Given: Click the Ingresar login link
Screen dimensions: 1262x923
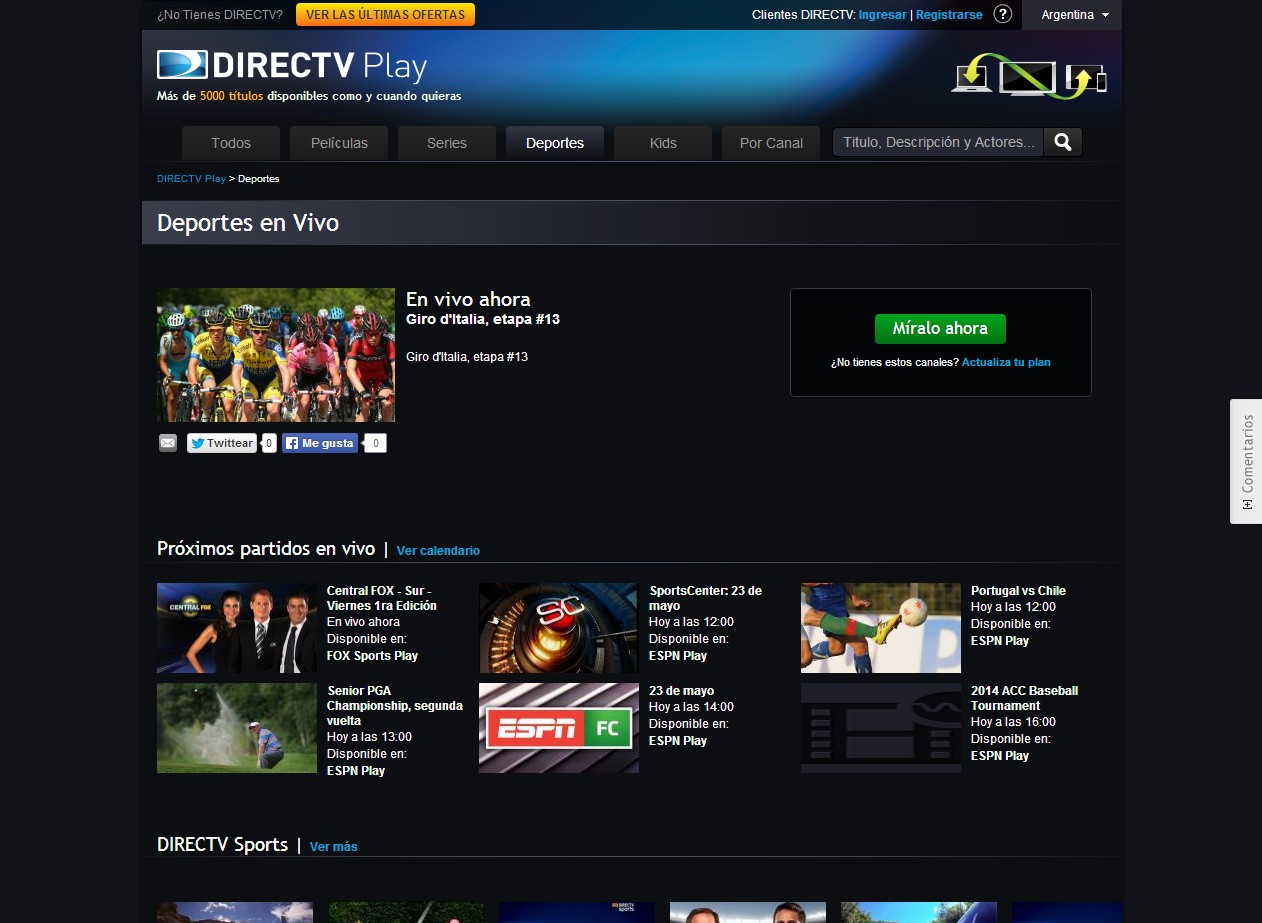Looking at the screenshot, I should [882, 15].
